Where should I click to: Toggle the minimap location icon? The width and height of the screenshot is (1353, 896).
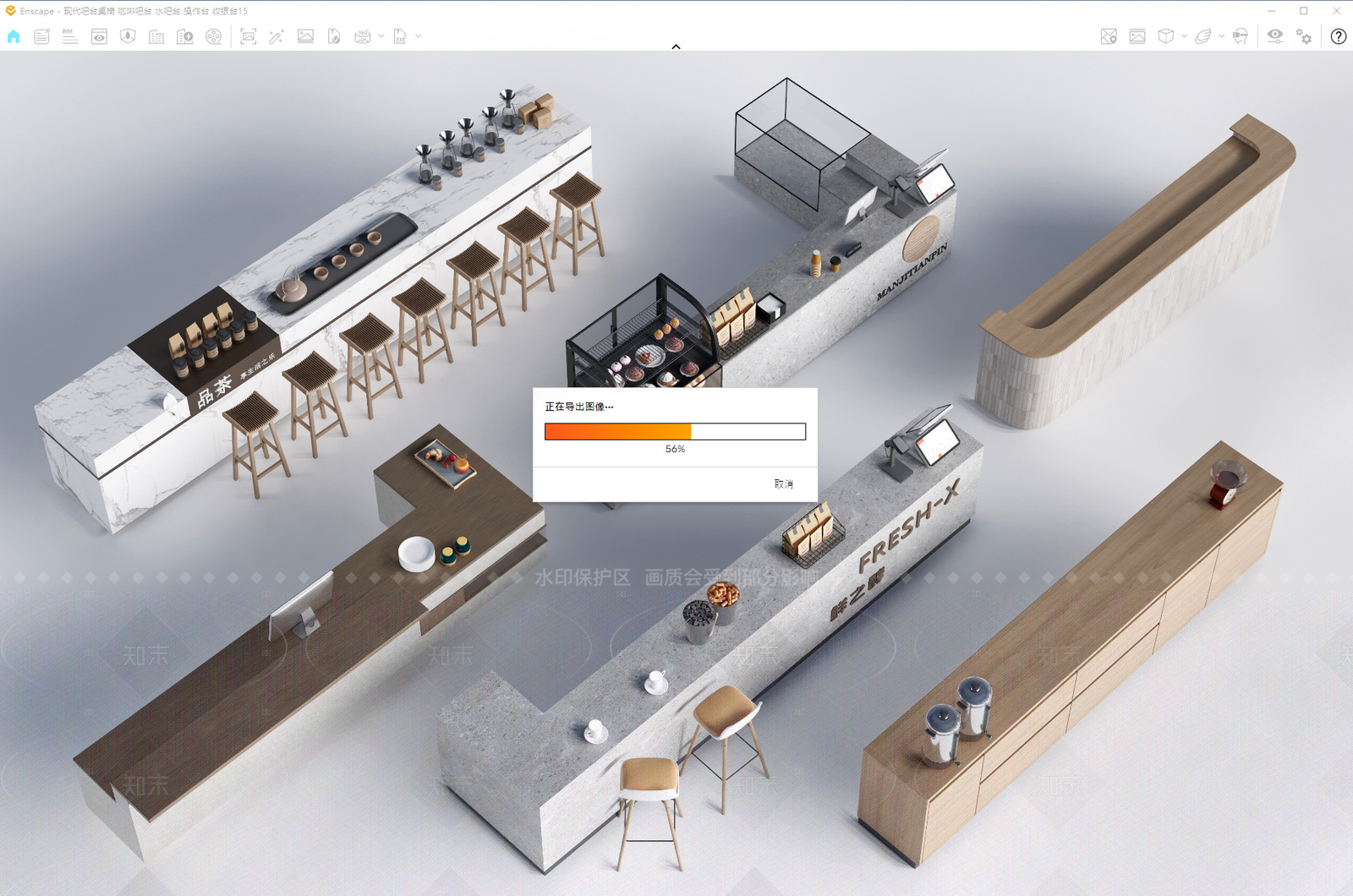1109,36
